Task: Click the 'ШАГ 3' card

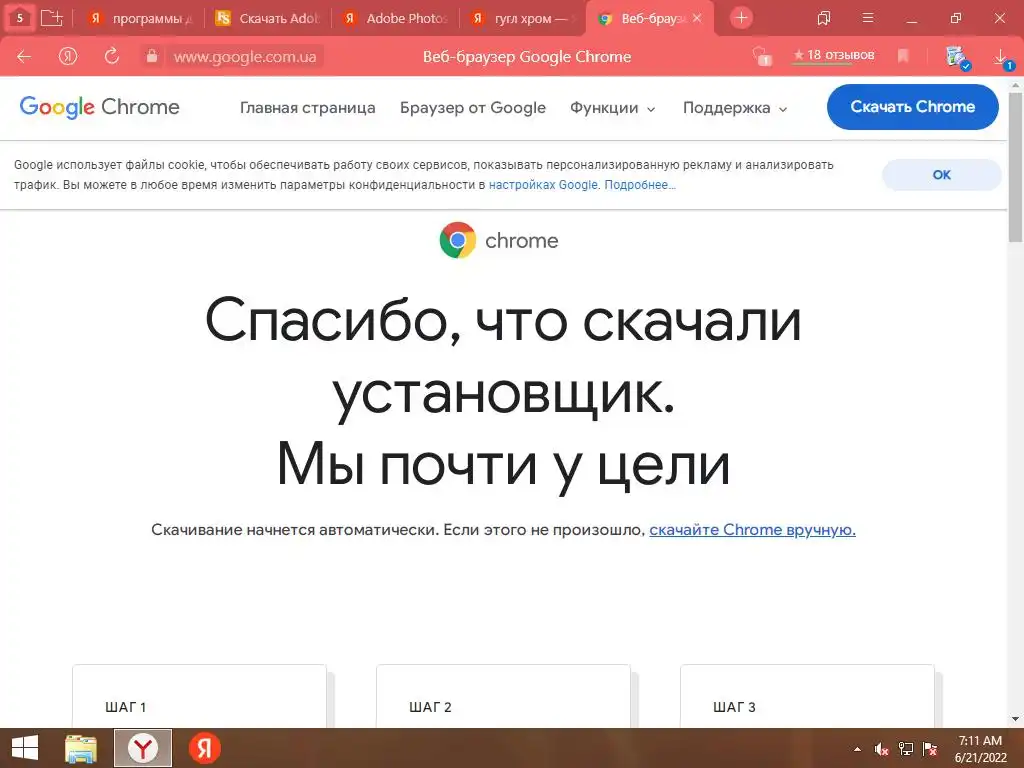Action: [807, 696]
